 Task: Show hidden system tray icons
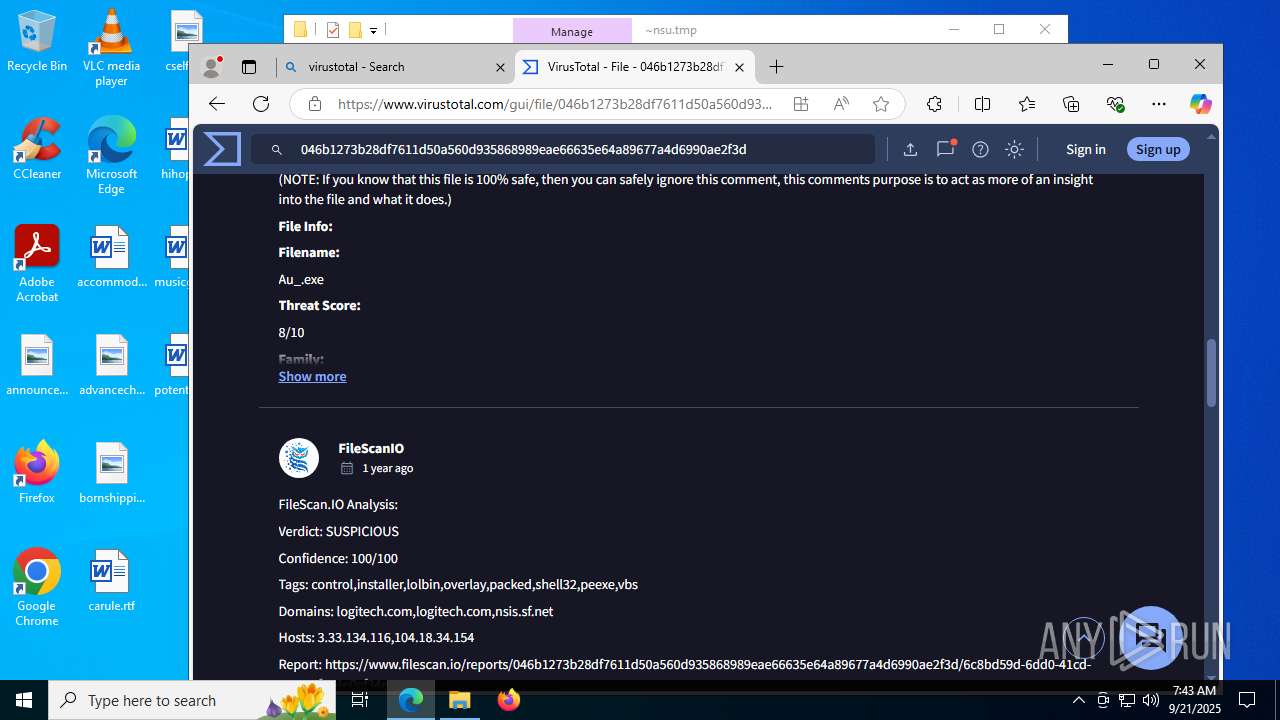click(1078, 700)
